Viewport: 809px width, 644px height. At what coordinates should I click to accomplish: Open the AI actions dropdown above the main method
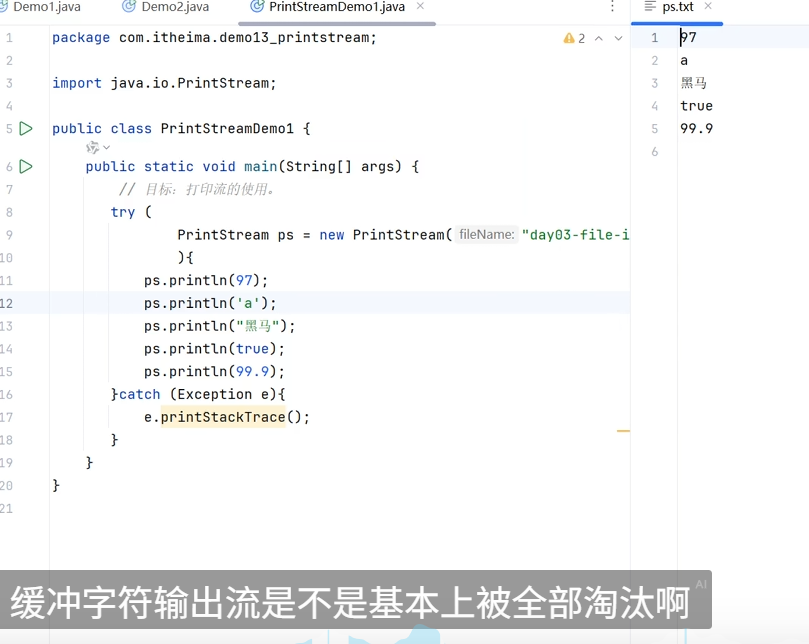click(x=98, y=148)
